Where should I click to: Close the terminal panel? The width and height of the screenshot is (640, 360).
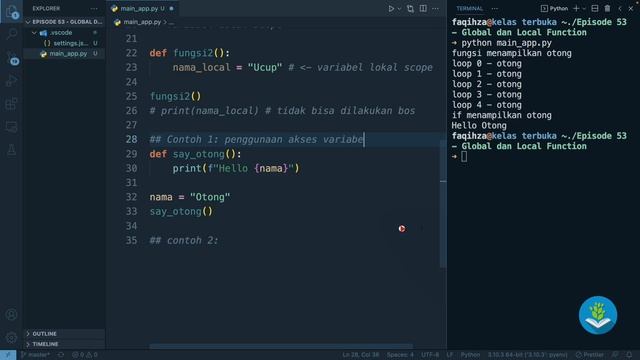[631, 9]
